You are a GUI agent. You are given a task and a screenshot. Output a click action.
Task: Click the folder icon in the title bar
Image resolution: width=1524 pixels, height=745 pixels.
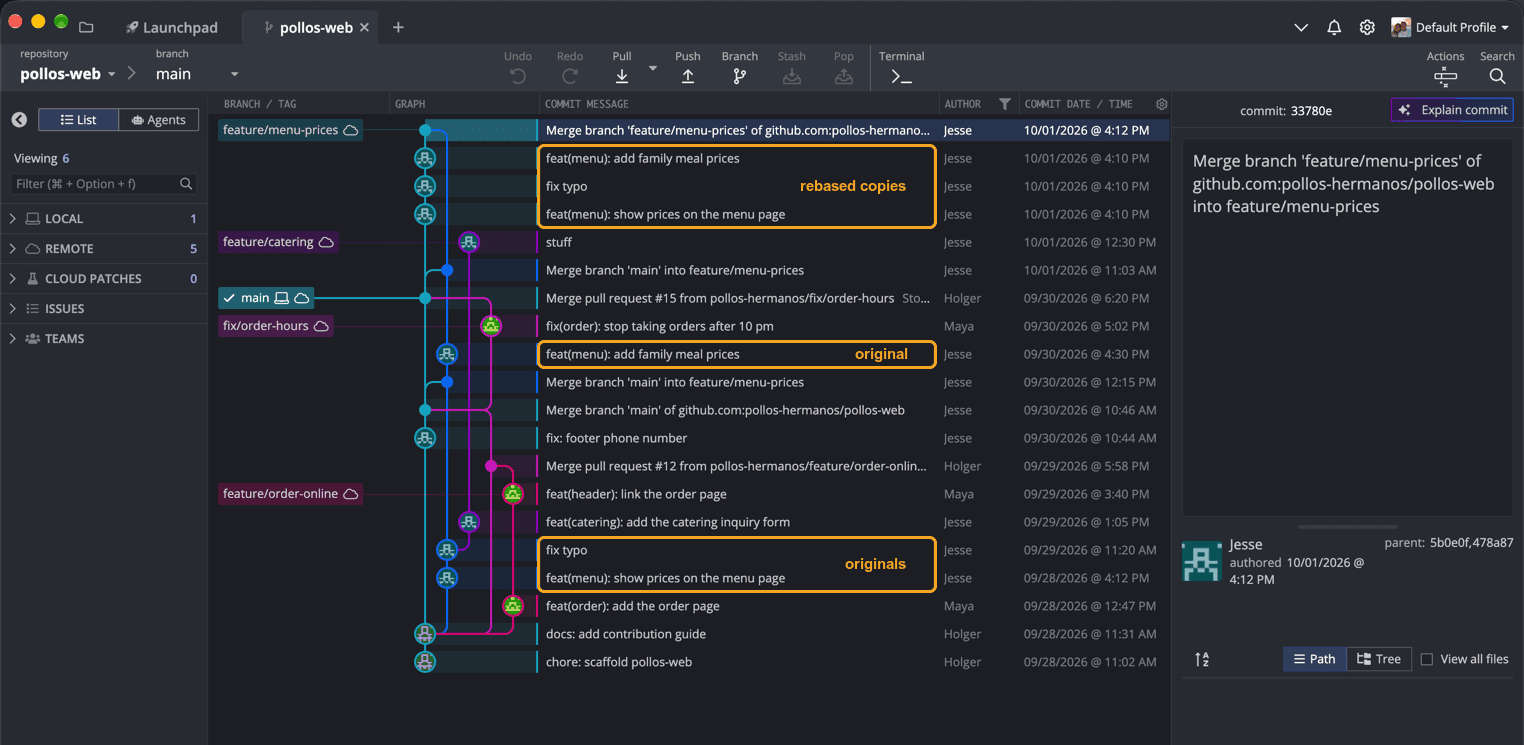[86, 28]
